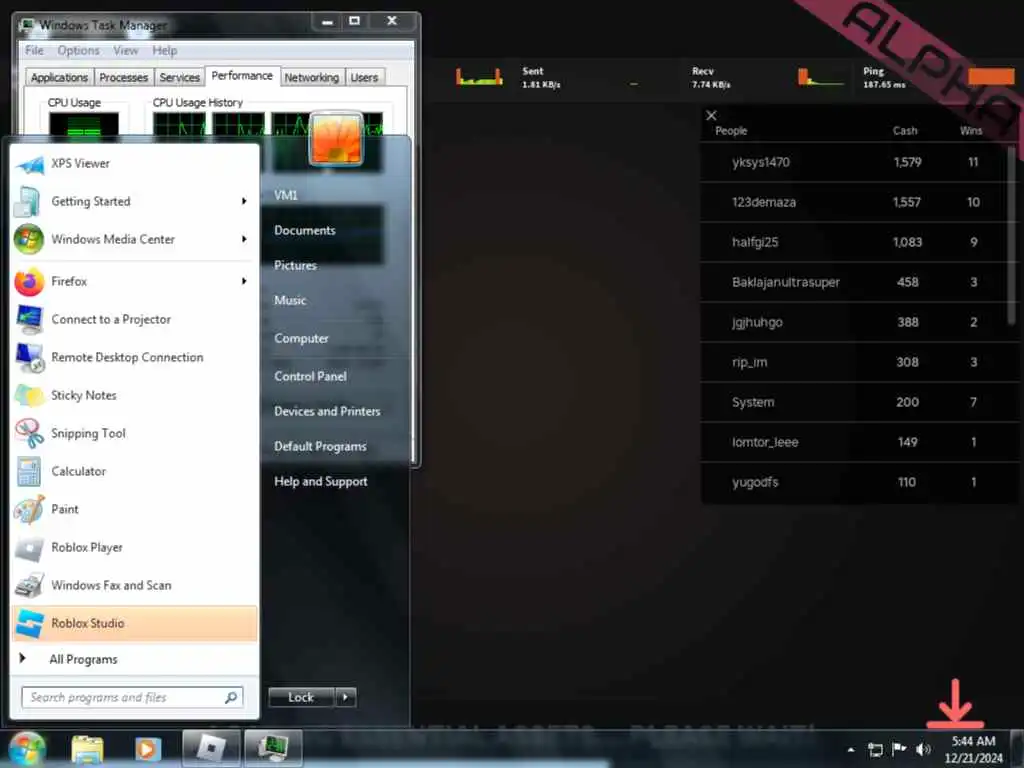Open Music library
Image resolution: width=1024 pixels, height=768 pixels.
(290, 300)
